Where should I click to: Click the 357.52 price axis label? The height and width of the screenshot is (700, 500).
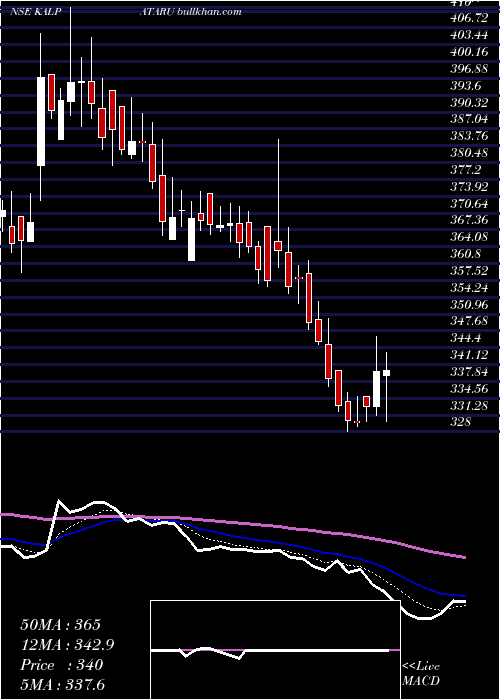(x=469, y=271)
